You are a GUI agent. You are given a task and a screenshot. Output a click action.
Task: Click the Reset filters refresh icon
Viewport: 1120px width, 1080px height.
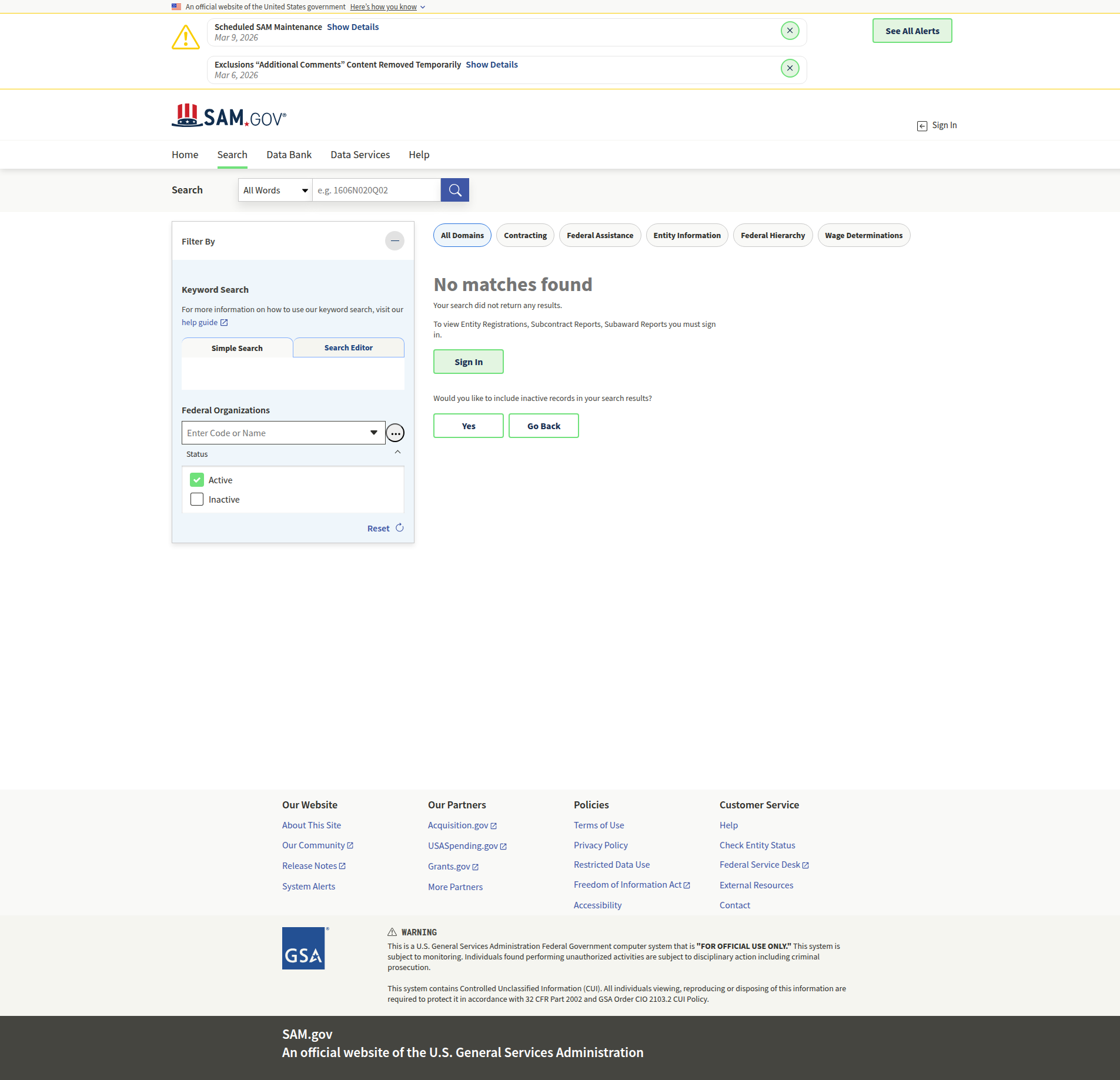(x=400, y=528)
